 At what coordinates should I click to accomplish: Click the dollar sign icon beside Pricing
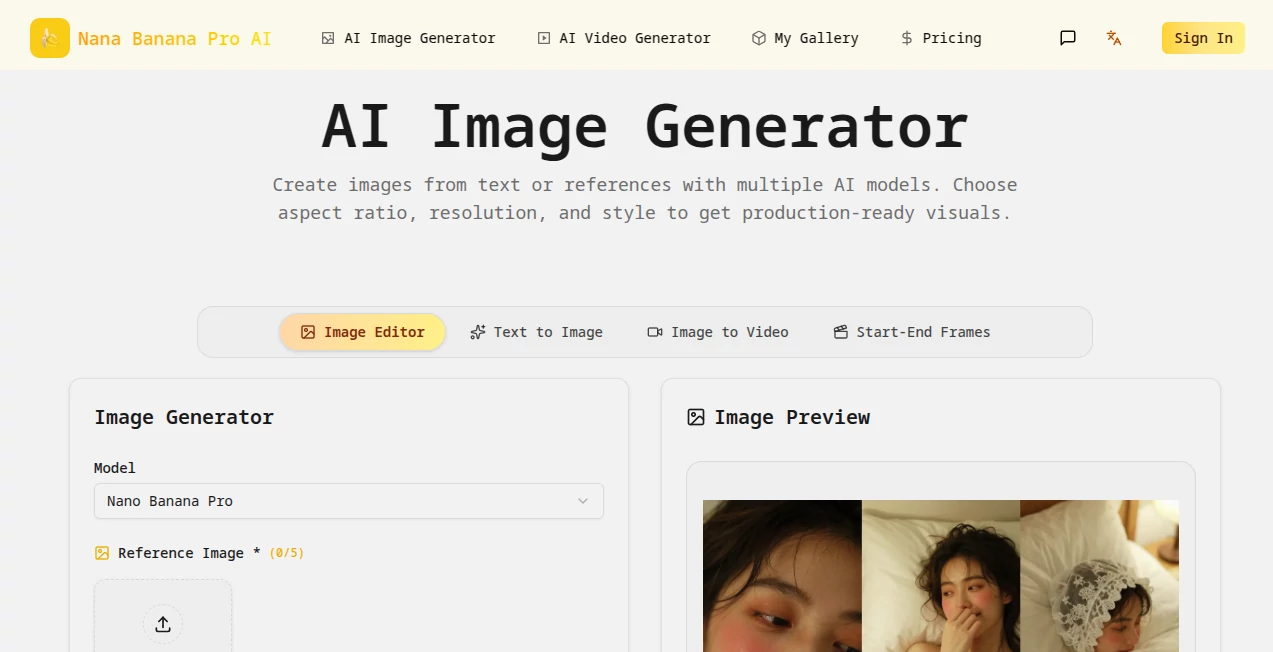905,37
